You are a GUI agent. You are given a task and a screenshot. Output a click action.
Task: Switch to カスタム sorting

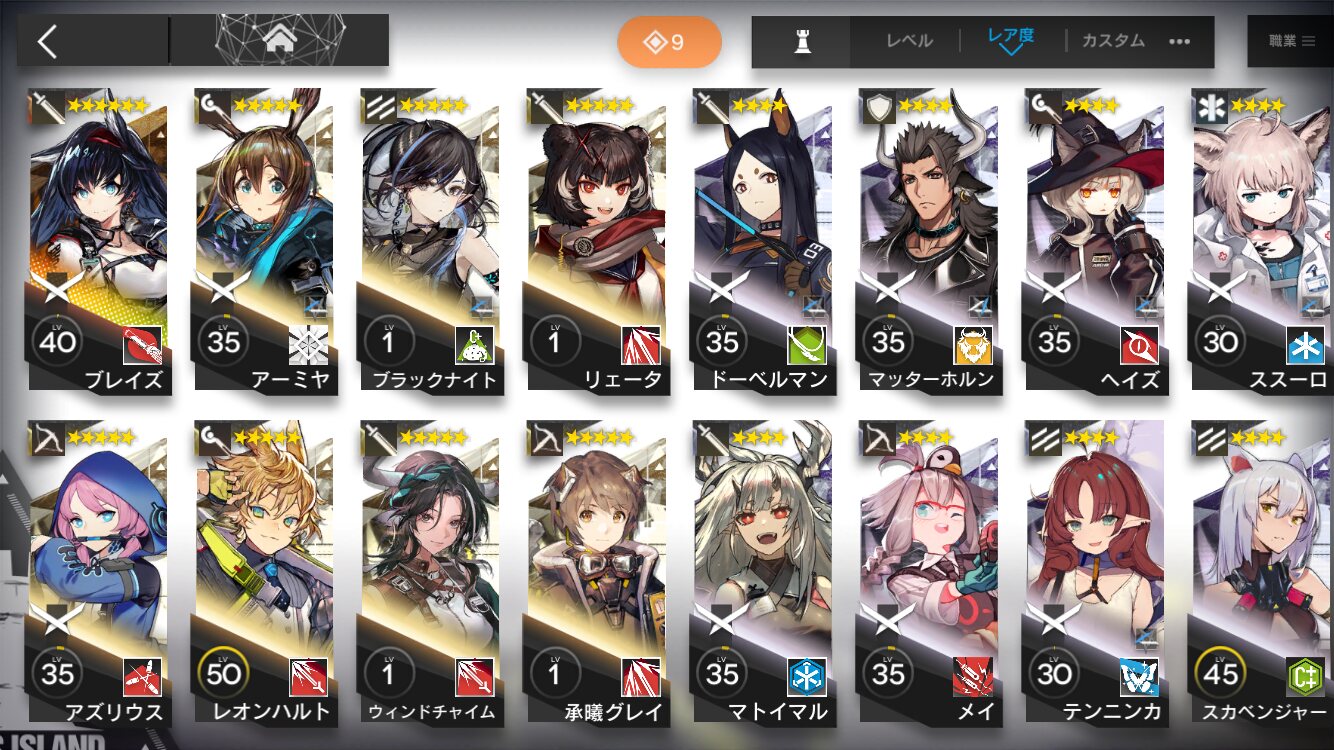pos(1113,41)
